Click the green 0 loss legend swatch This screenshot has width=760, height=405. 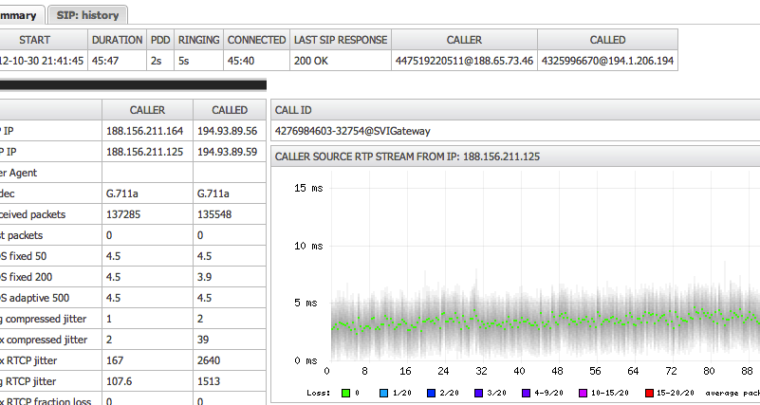(347, 392)
